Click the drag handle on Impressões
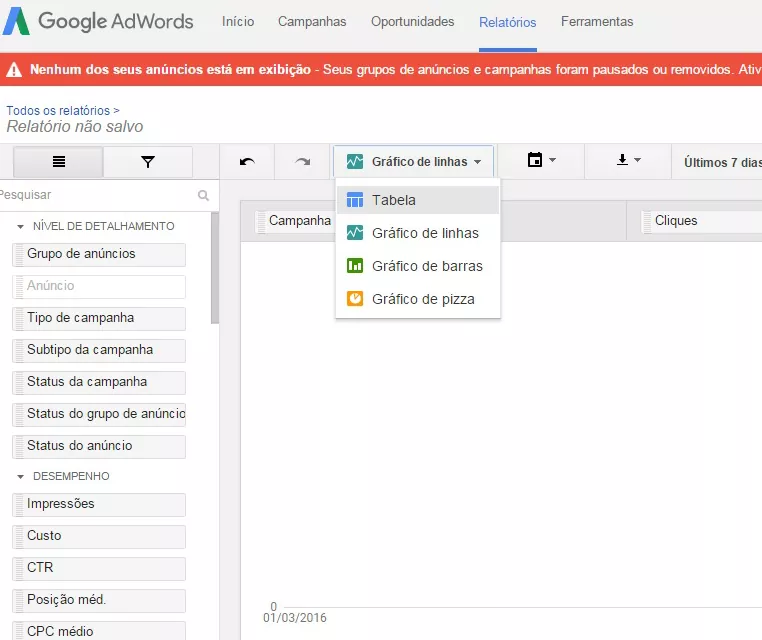Viewport: 762px width, 640px height. [x=19, y=505]
